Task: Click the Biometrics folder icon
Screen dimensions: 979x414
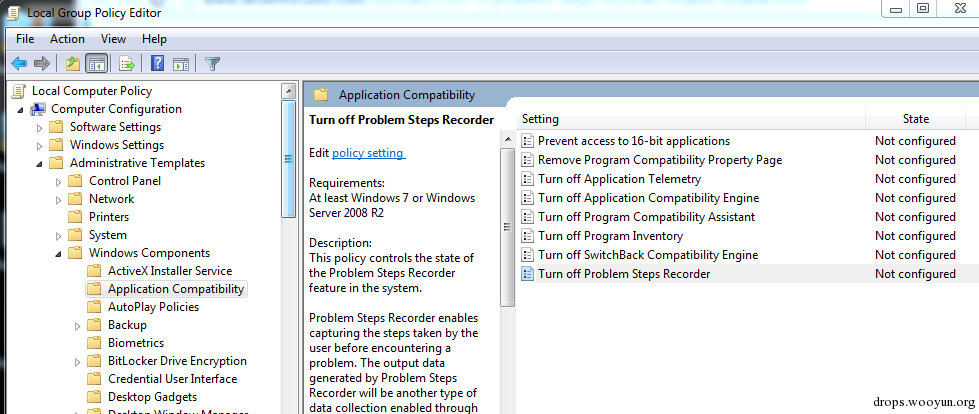Action: coord(94,343)
